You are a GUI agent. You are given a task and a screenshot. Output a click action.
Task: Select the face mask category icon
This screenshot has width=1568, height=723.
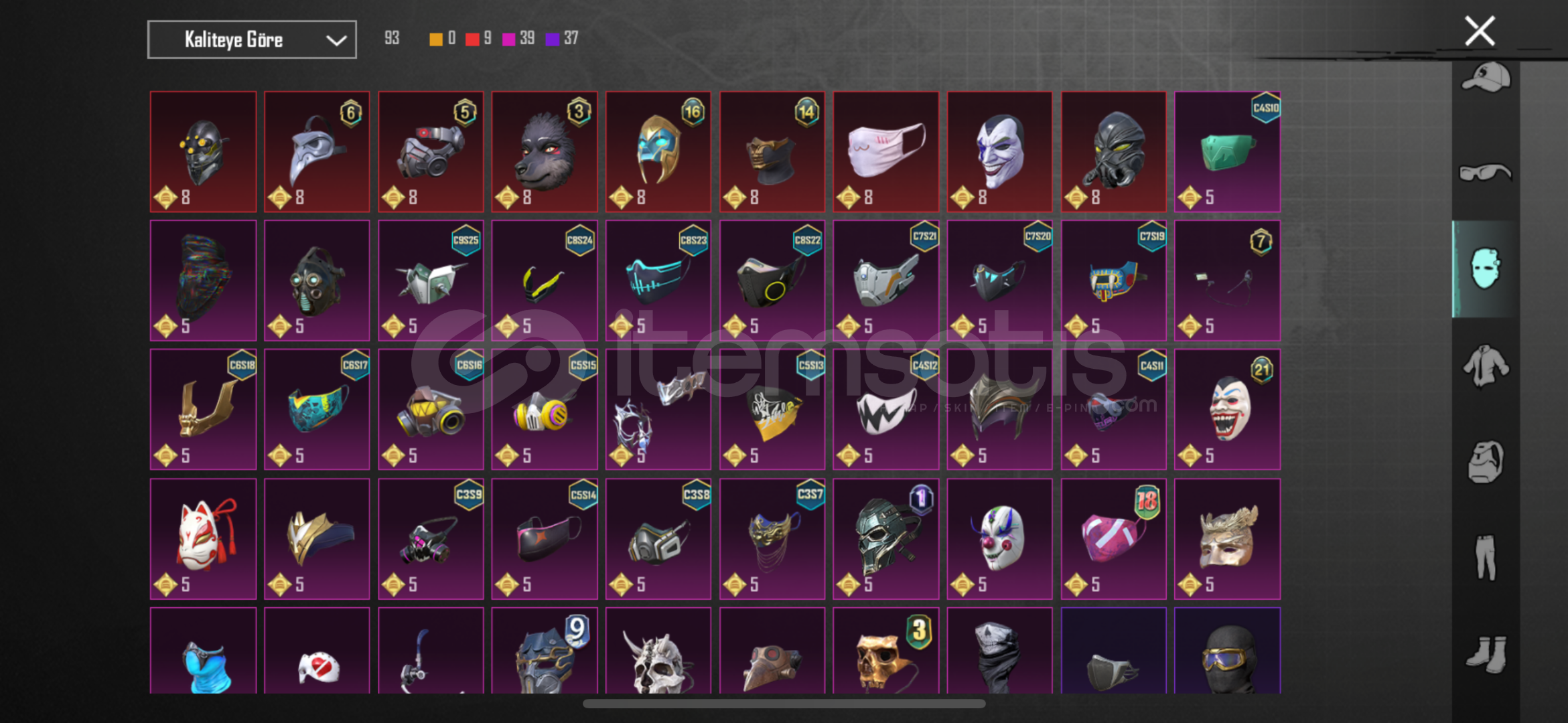click(x=1486, y=268)
